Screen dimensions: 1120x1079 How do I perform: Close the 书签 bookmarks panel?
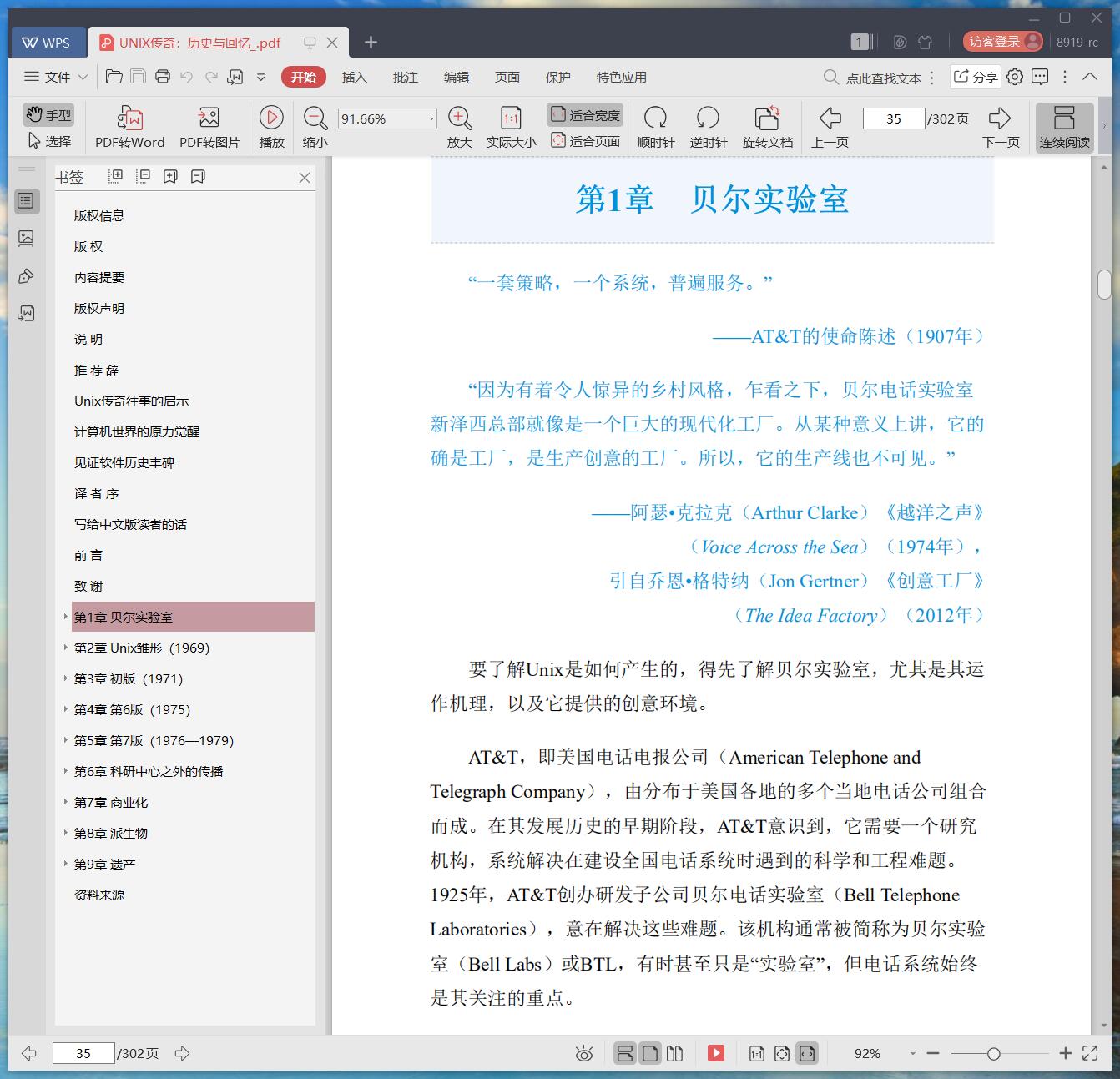[305, 177]
